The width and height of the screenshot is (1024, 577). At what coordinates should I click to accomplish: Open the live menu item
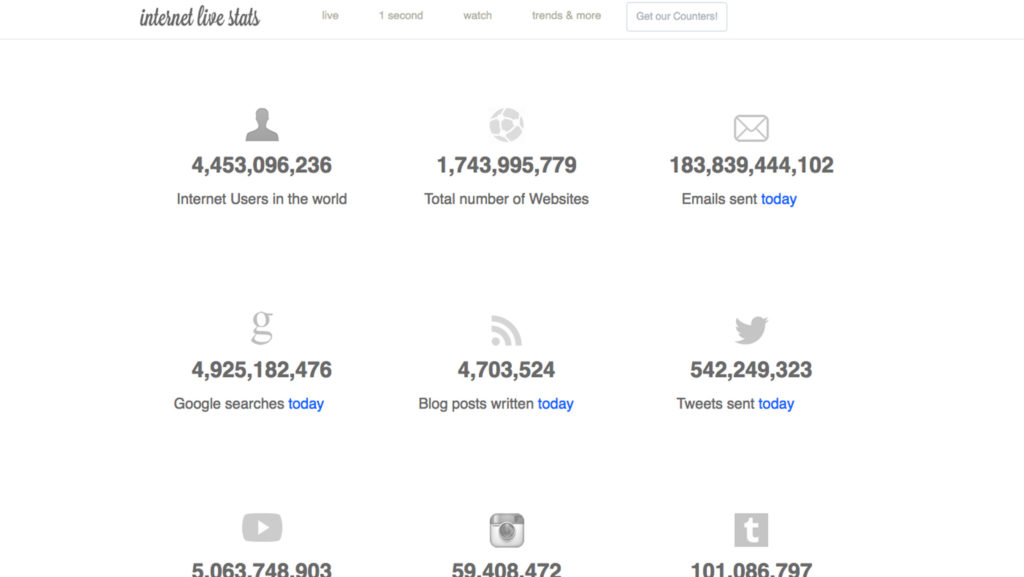[x=330, y=16]
